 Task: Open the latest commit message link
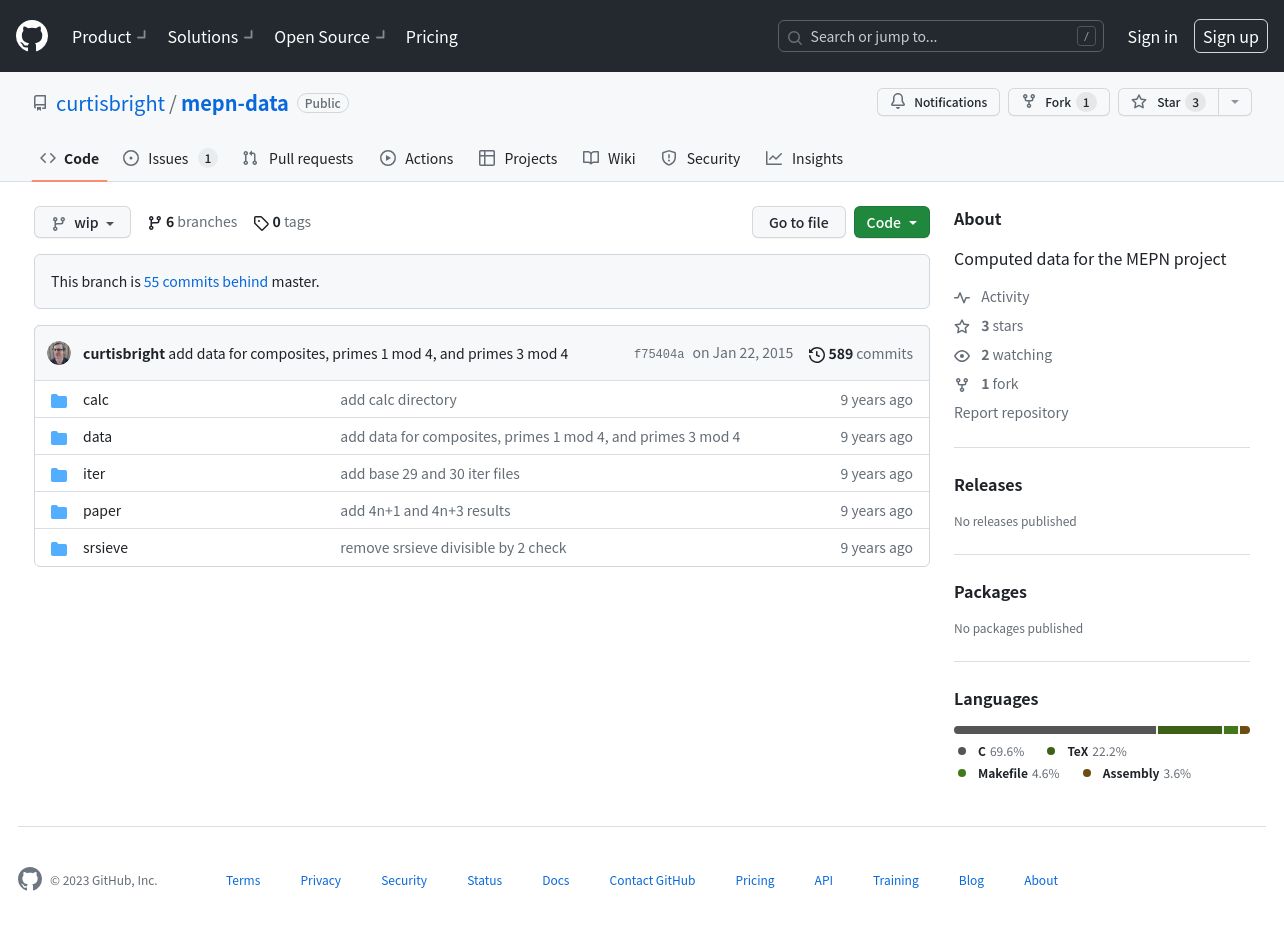[x=368, y=354]
